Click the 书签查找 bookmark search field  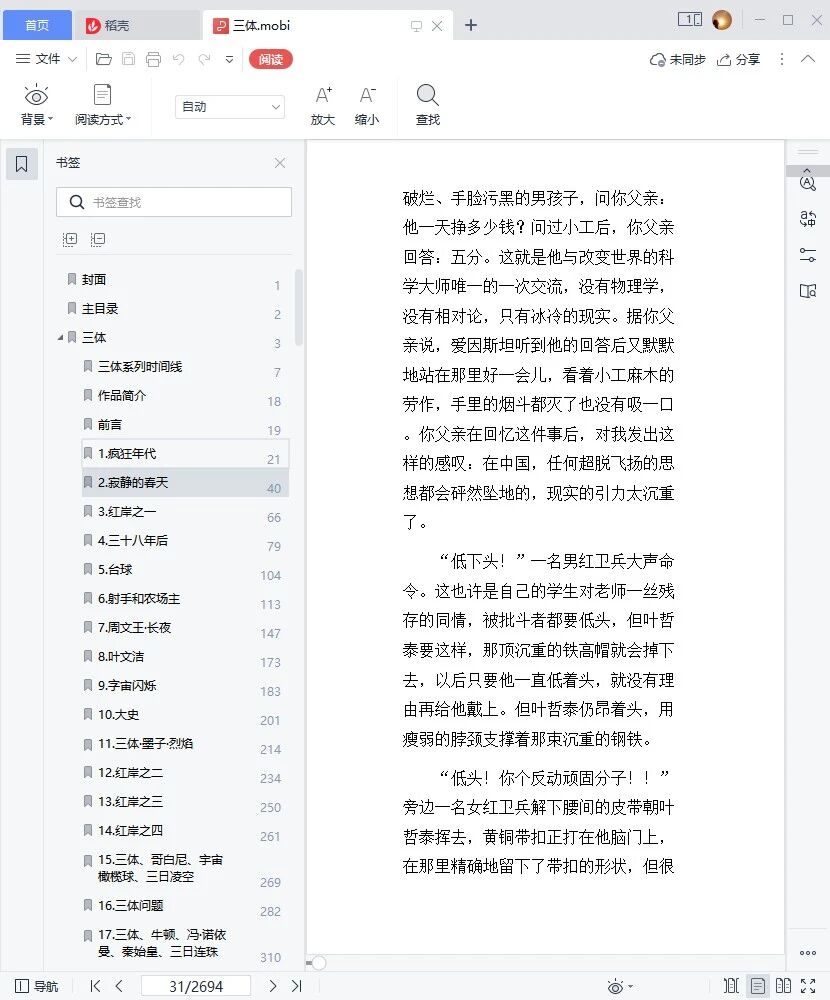174,202
